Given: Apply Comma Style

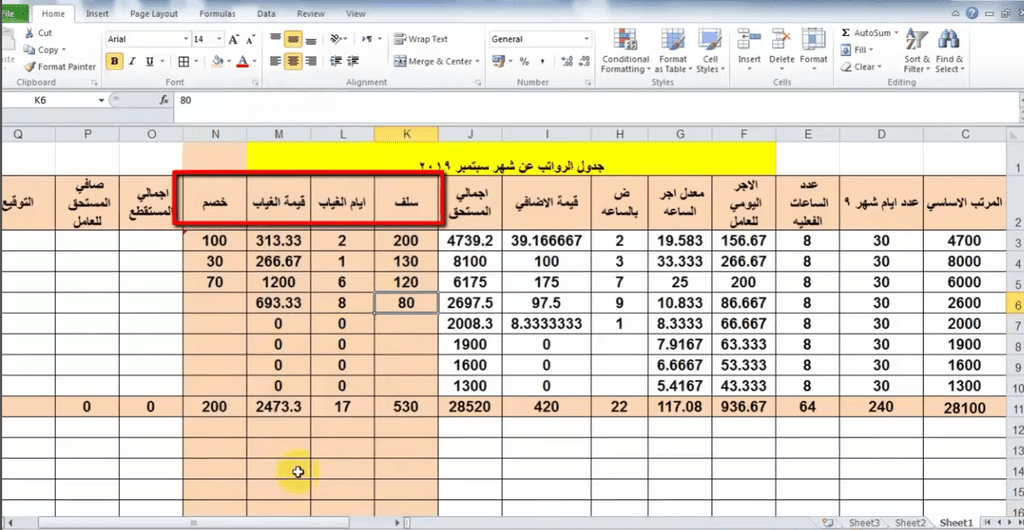Looking at the screenshot, I should tap(542, 61).
